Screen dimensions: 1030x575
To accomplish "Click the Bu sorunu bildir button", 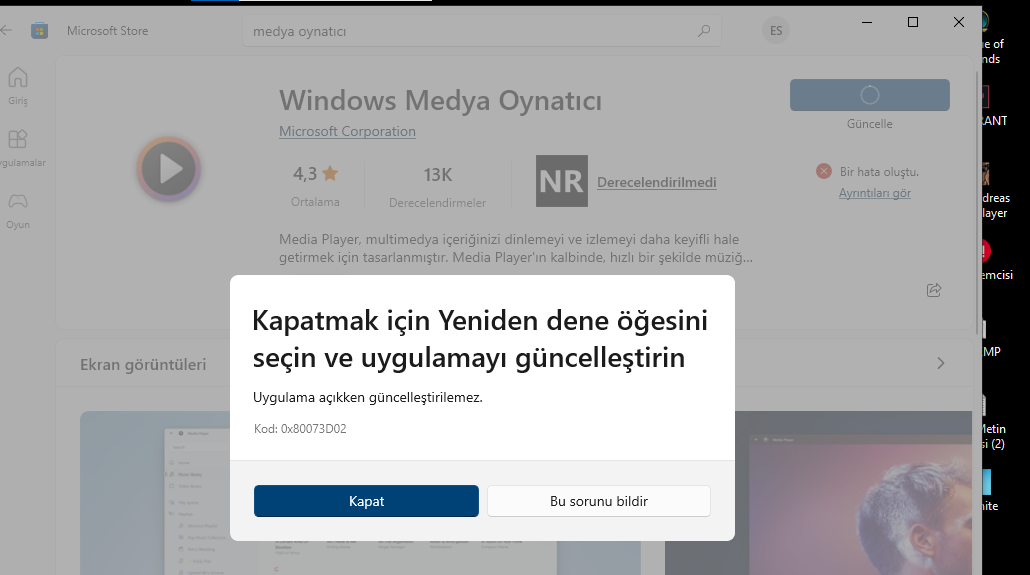I will [x=598, y=501].
